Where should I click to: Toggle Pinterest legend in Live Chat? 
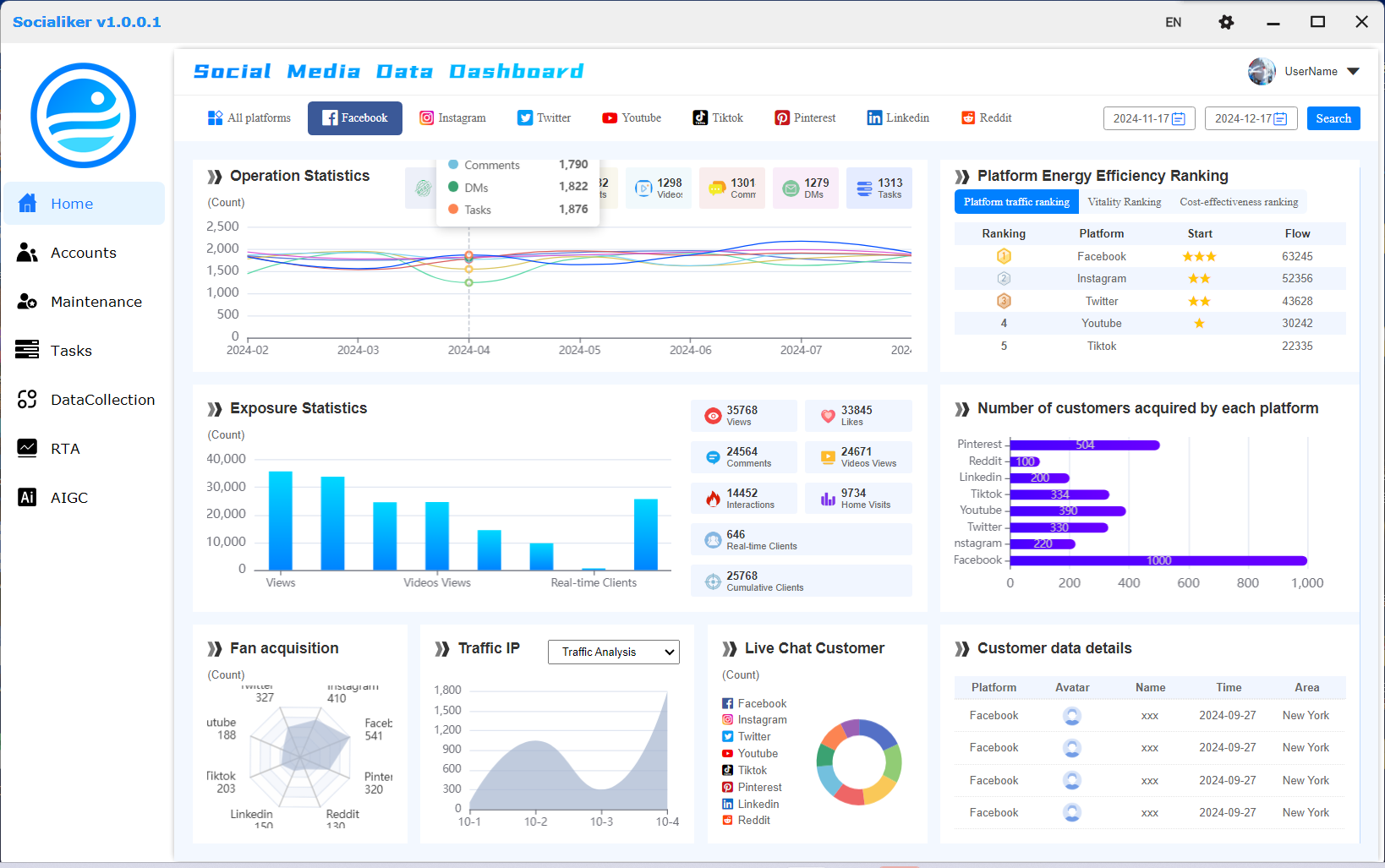(752, 787)
